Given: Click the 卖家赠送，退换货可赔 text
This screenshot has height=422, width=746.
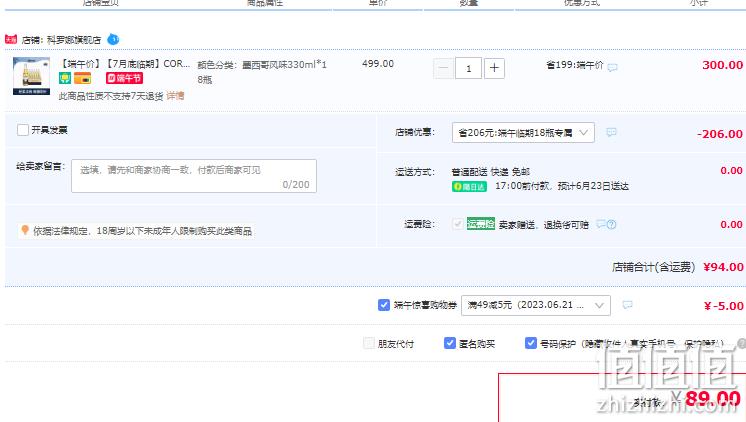Looking at the screenshot, I should click(543, 225).
